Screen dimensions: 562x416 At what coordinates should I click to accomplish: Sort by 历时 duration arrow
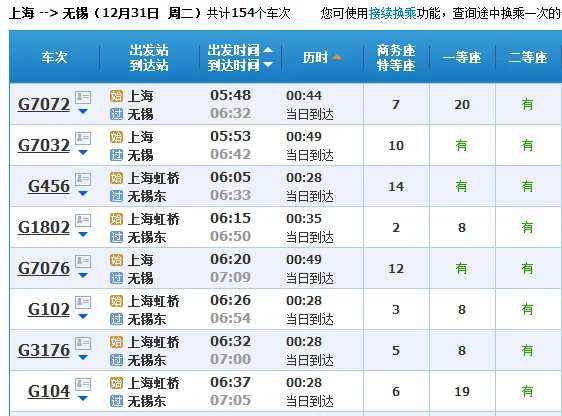pyautogui.click(x=337, y=57)
